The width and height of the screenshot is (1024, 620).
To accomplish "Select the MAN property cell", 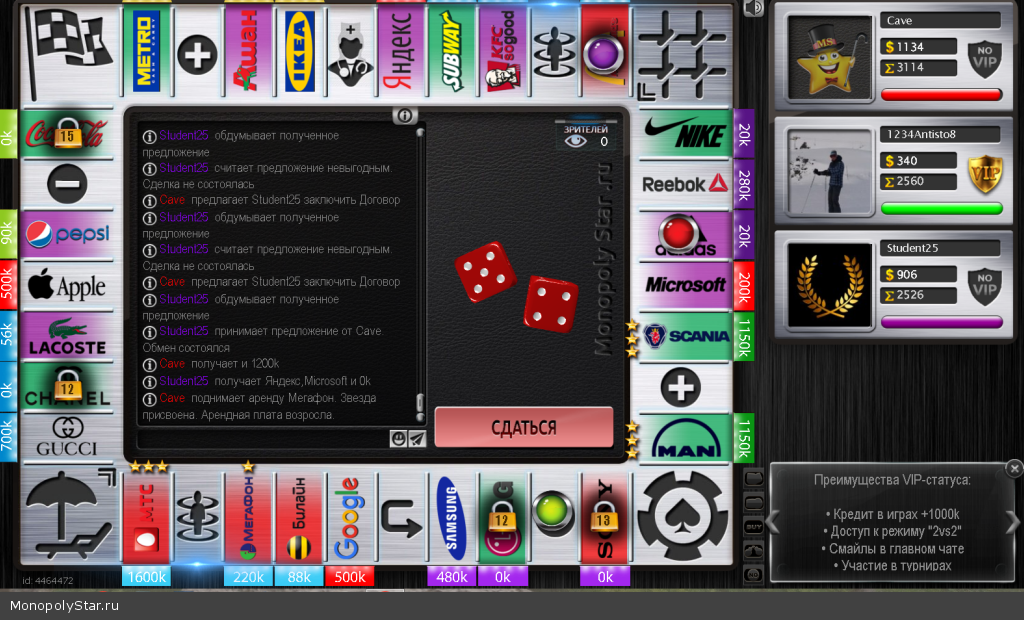I will click(684, 438).
